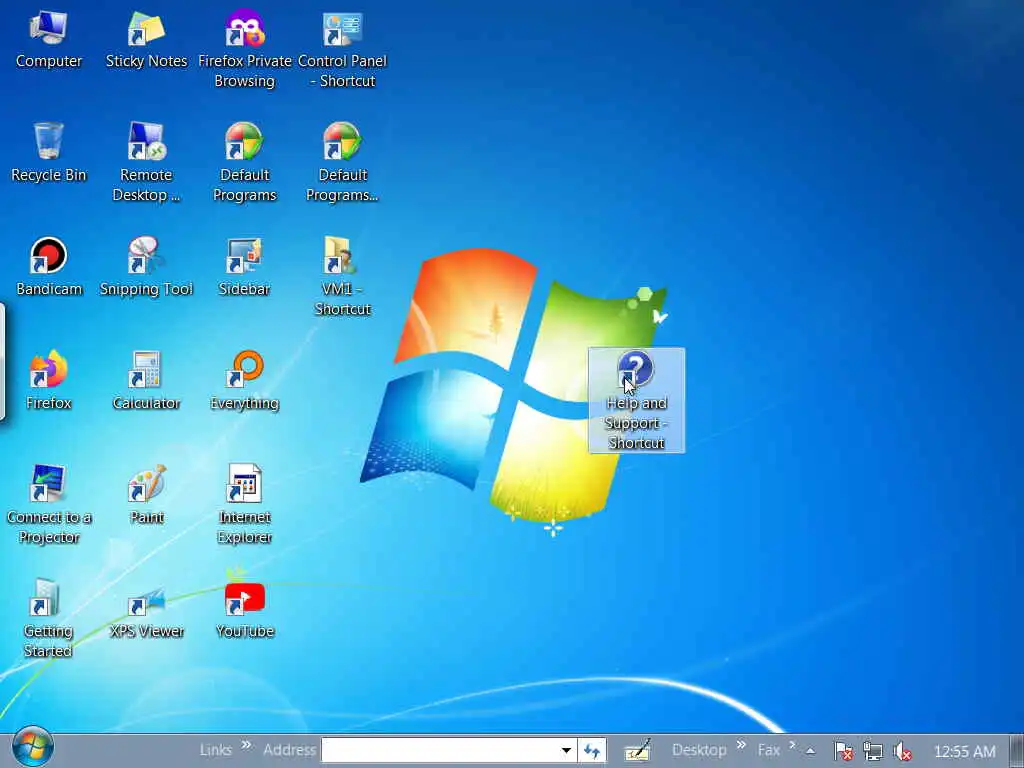Expand the Links toolbar chevron

(246, 744)
